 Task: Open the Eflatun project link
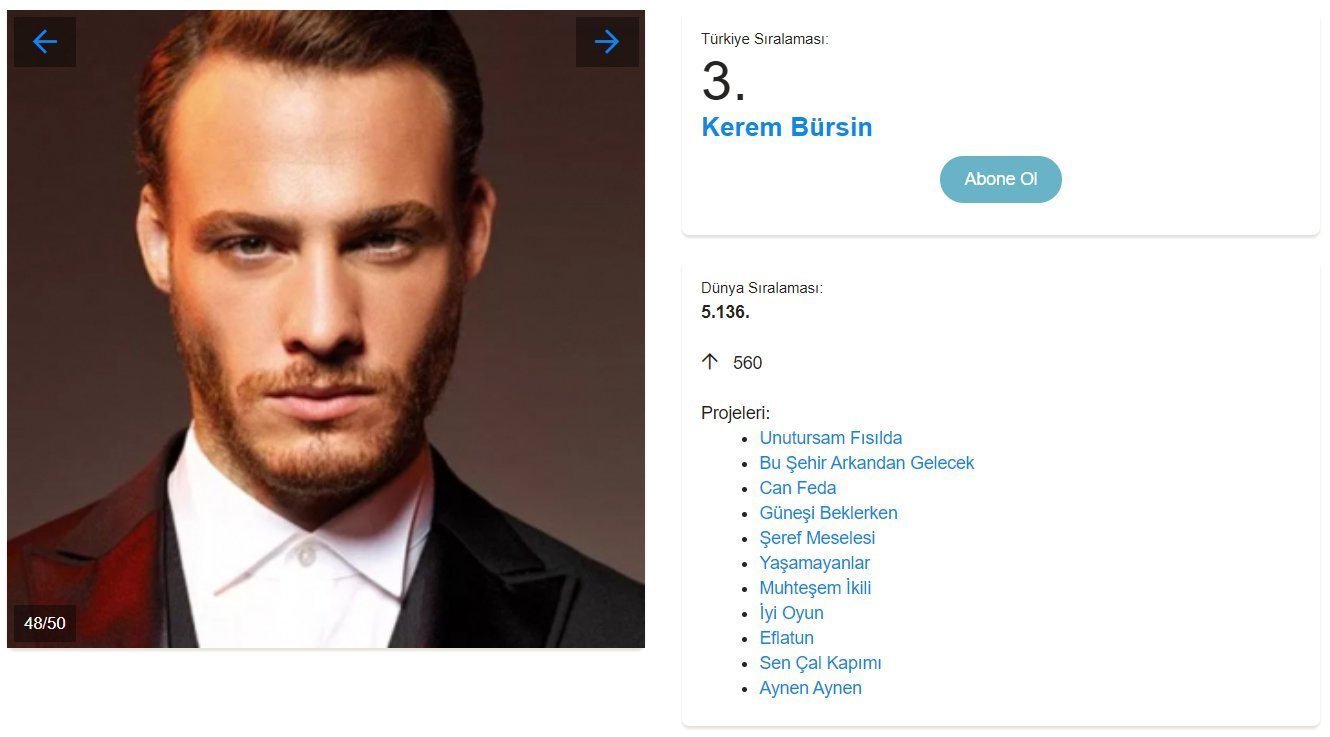pyautogui.click(x=786, y=638)
